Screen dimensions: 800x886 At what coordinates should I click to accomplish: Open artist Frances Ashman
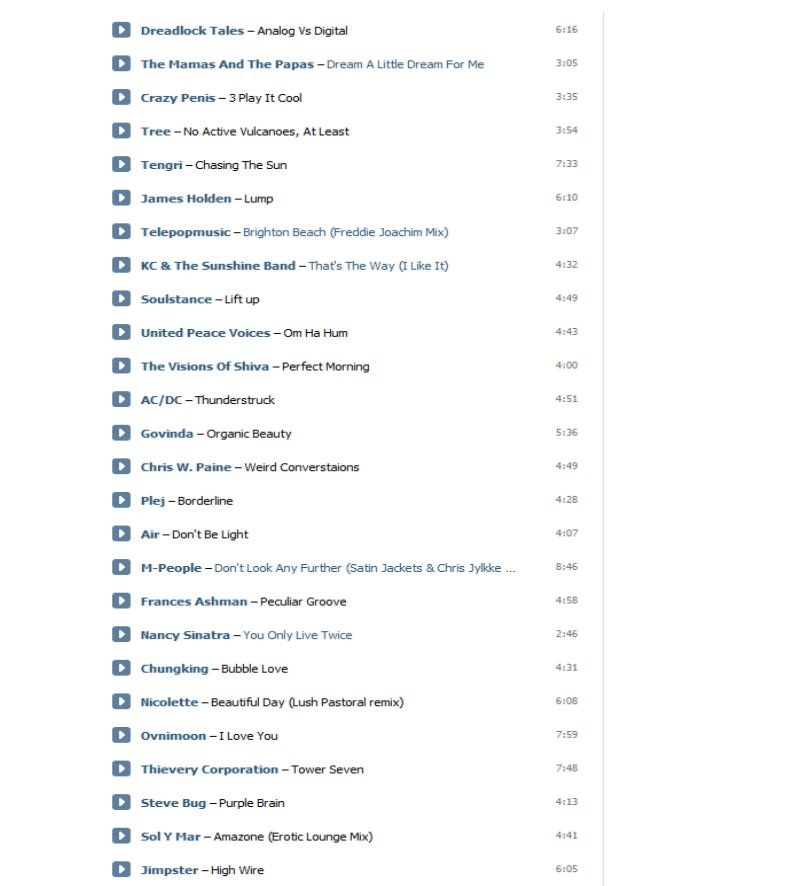pyautogui.click(x=194, y=601)
